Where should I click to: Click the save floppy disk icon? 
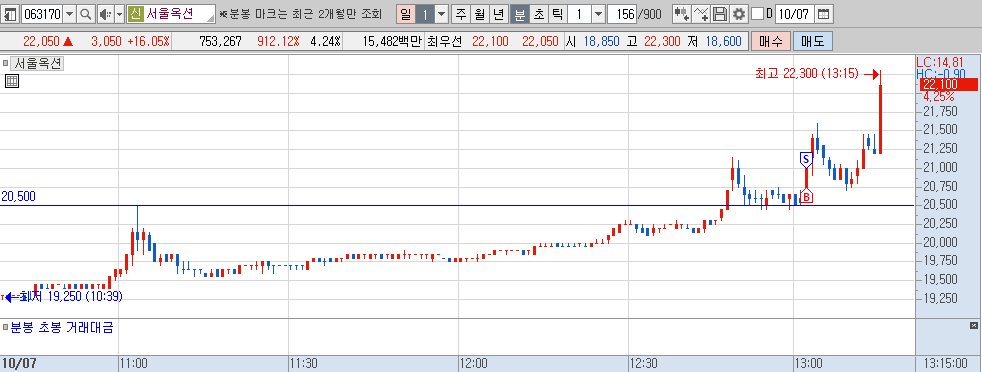(720, 14)
